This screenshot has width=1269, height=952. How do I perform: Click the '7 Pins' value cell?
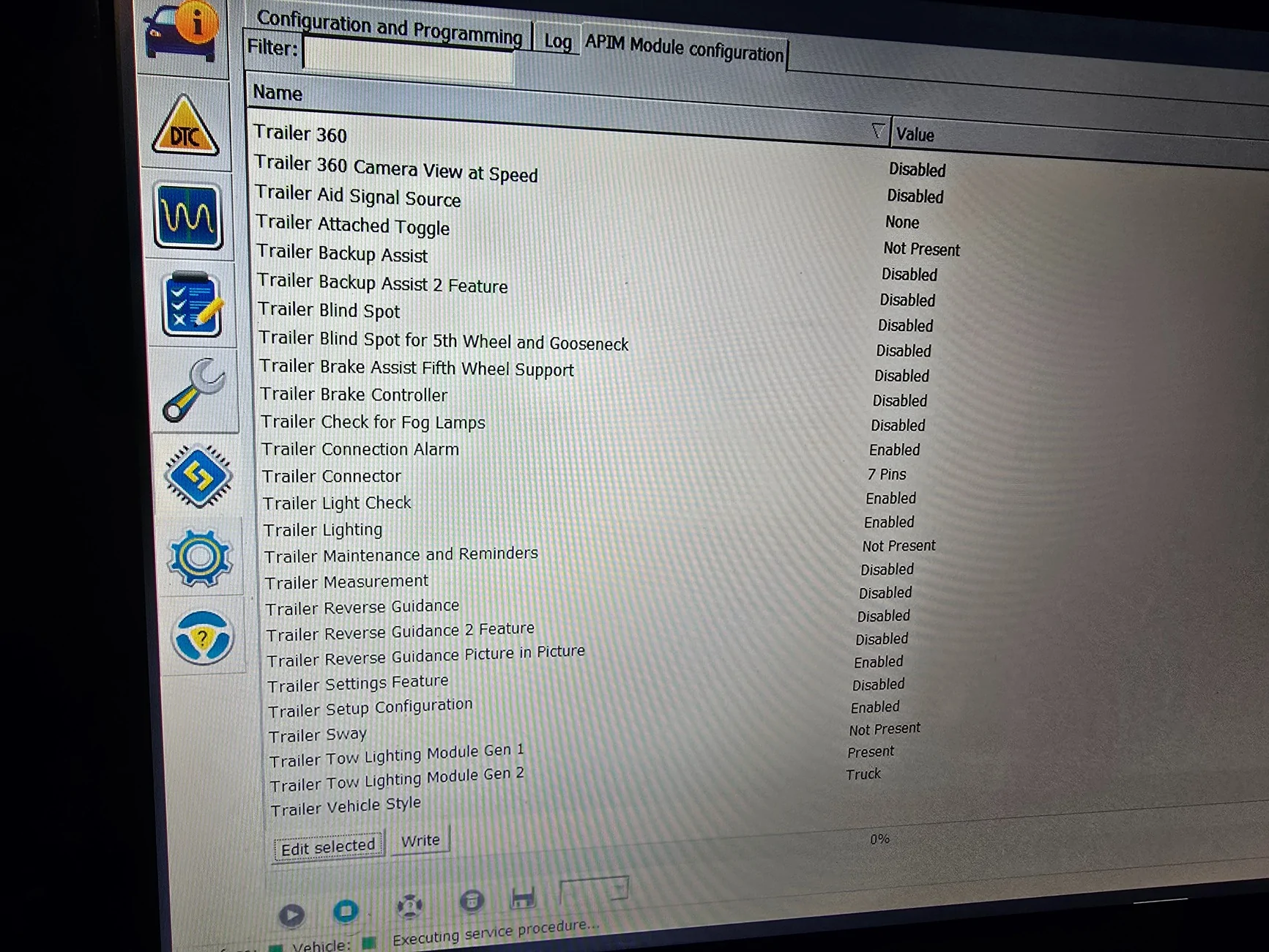pyautogui.click(x=887, y=475)
